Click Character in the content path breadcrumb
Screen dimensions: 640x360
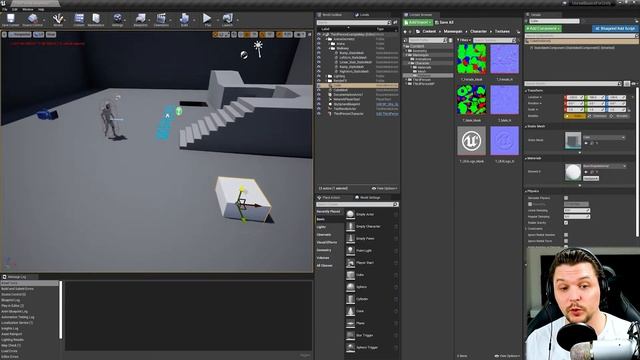tap(478, 31)
